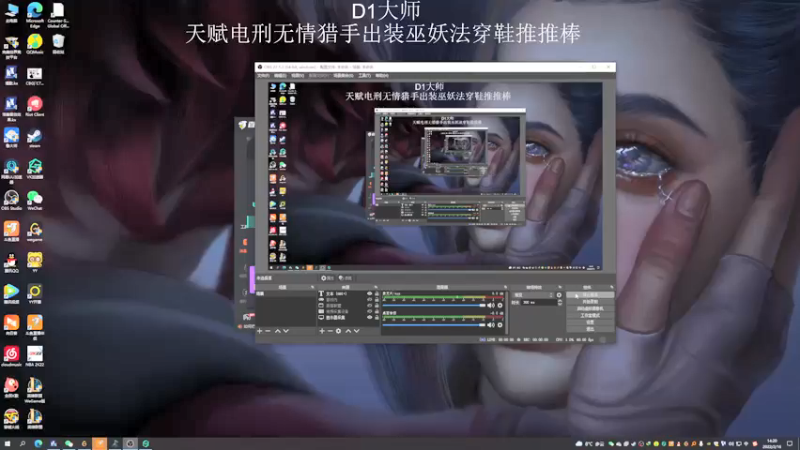The height and width of the screenshot is (450, 800).
Task: Mute the second audio mixer track
Action: click(491, 325)
